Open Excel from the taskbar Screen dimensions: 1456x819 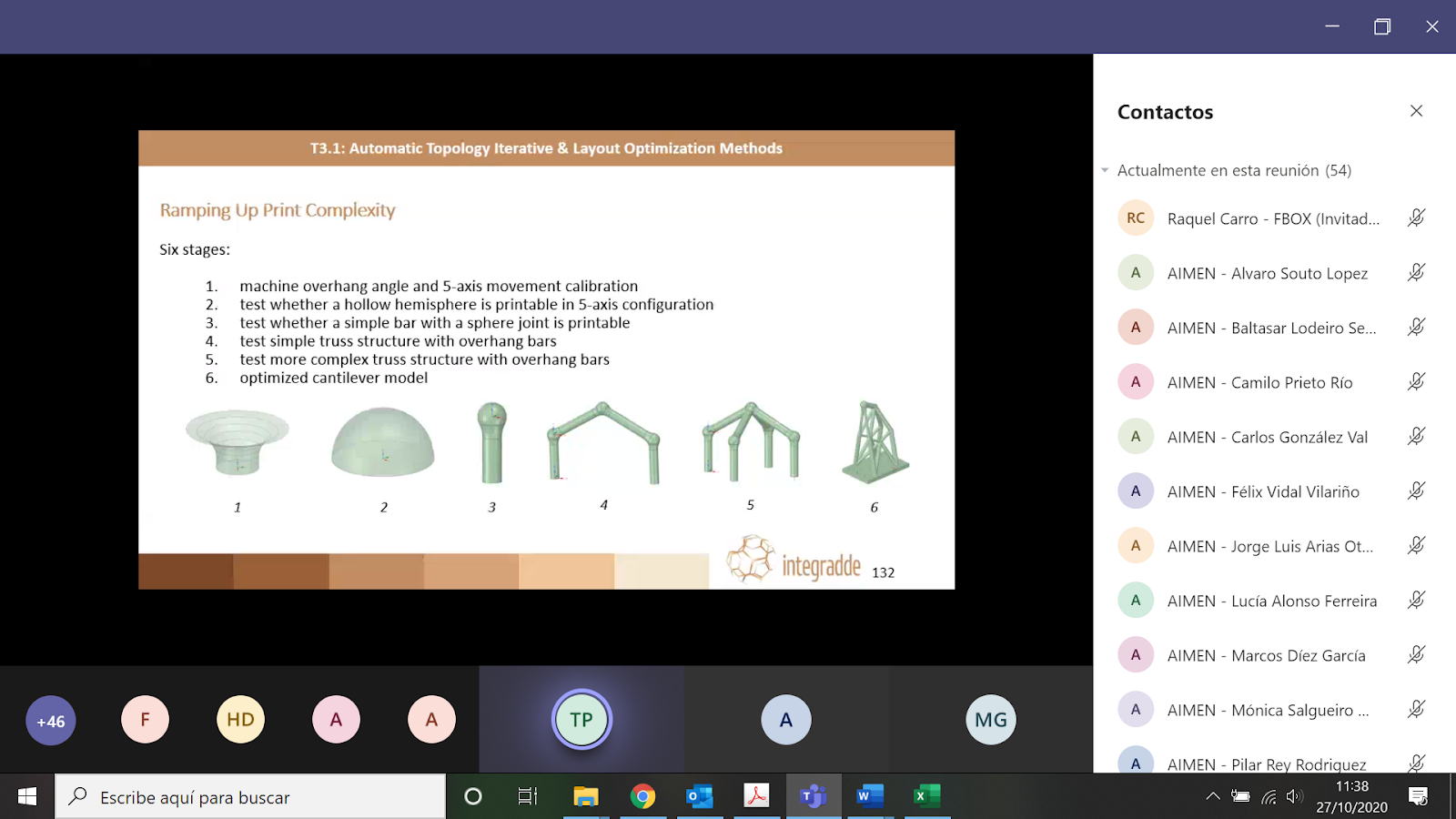coord(926,796)
